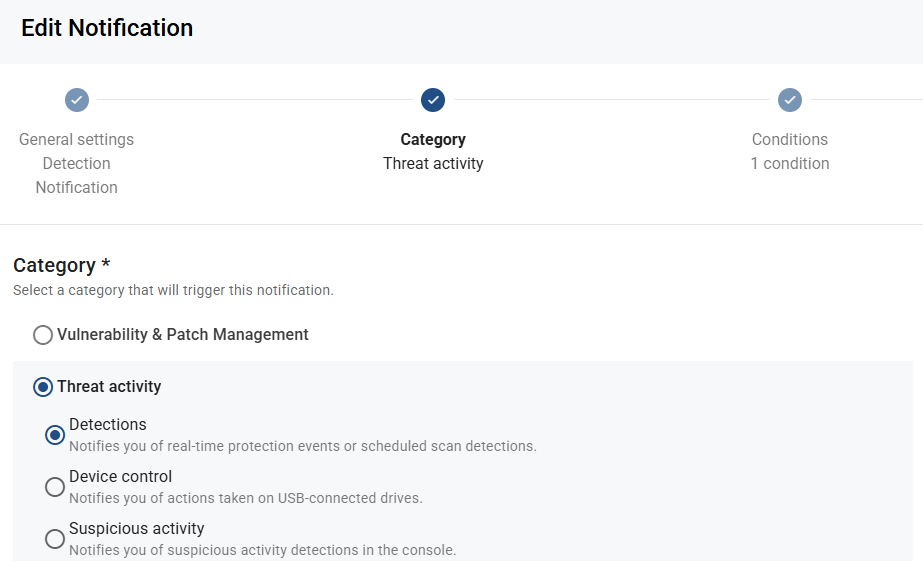Viewport: 923px width, 567px height.
Task: Click the 'Notifies you of actions taken on USB-connected drives' text
Action: click(x=245, y=498)
